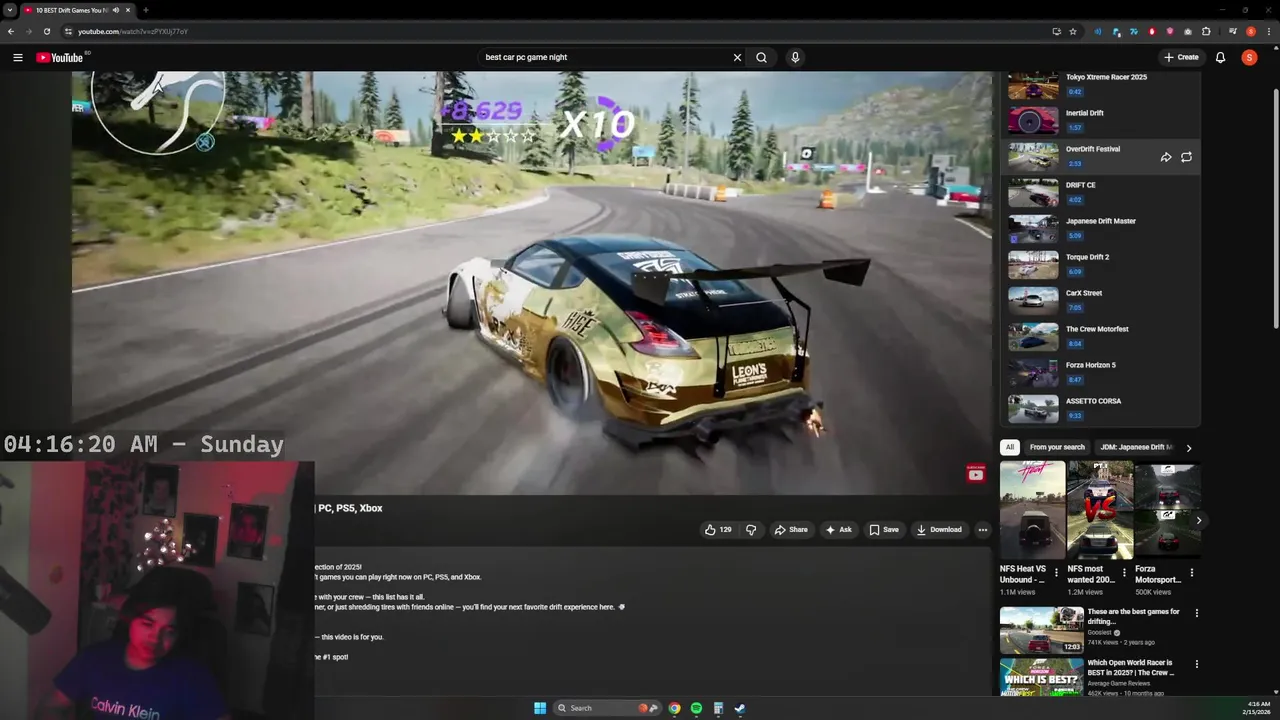Like the video with thumbs up
This screenshot has height=720, width=1280.
coord(717,530)
